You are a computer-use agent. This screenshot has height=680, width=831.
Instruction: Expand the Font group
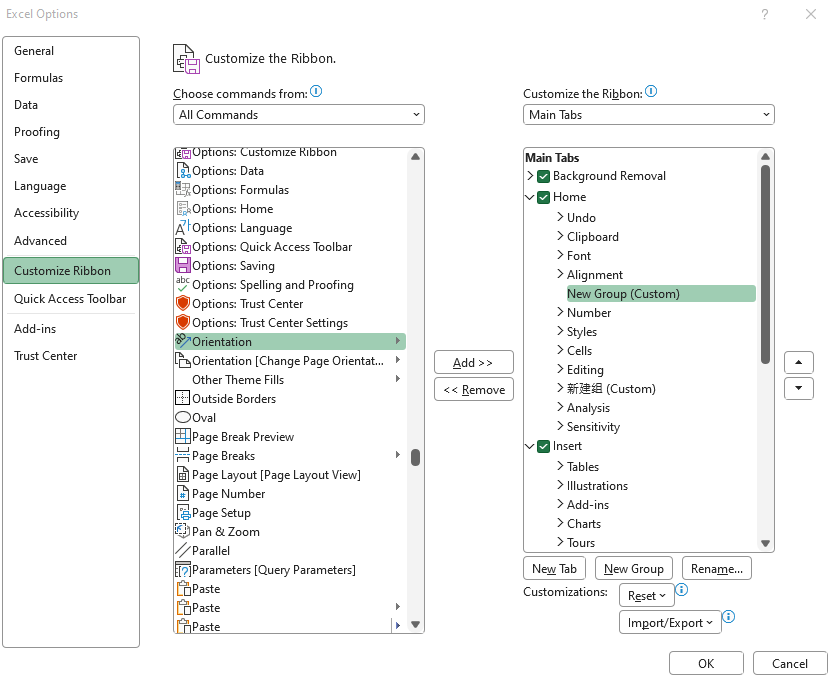pyautogui.click(x=560, y=255)
